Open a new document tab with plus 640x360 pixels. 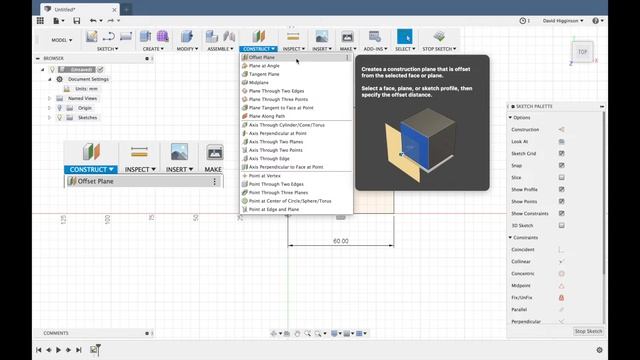pyautogui.click(x=126, y=9)
